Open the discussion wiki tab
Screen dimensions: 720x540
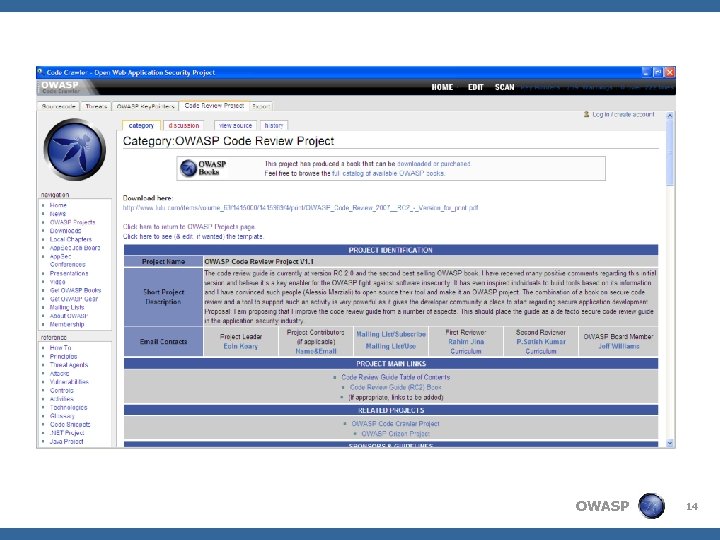tap(184, 125)
